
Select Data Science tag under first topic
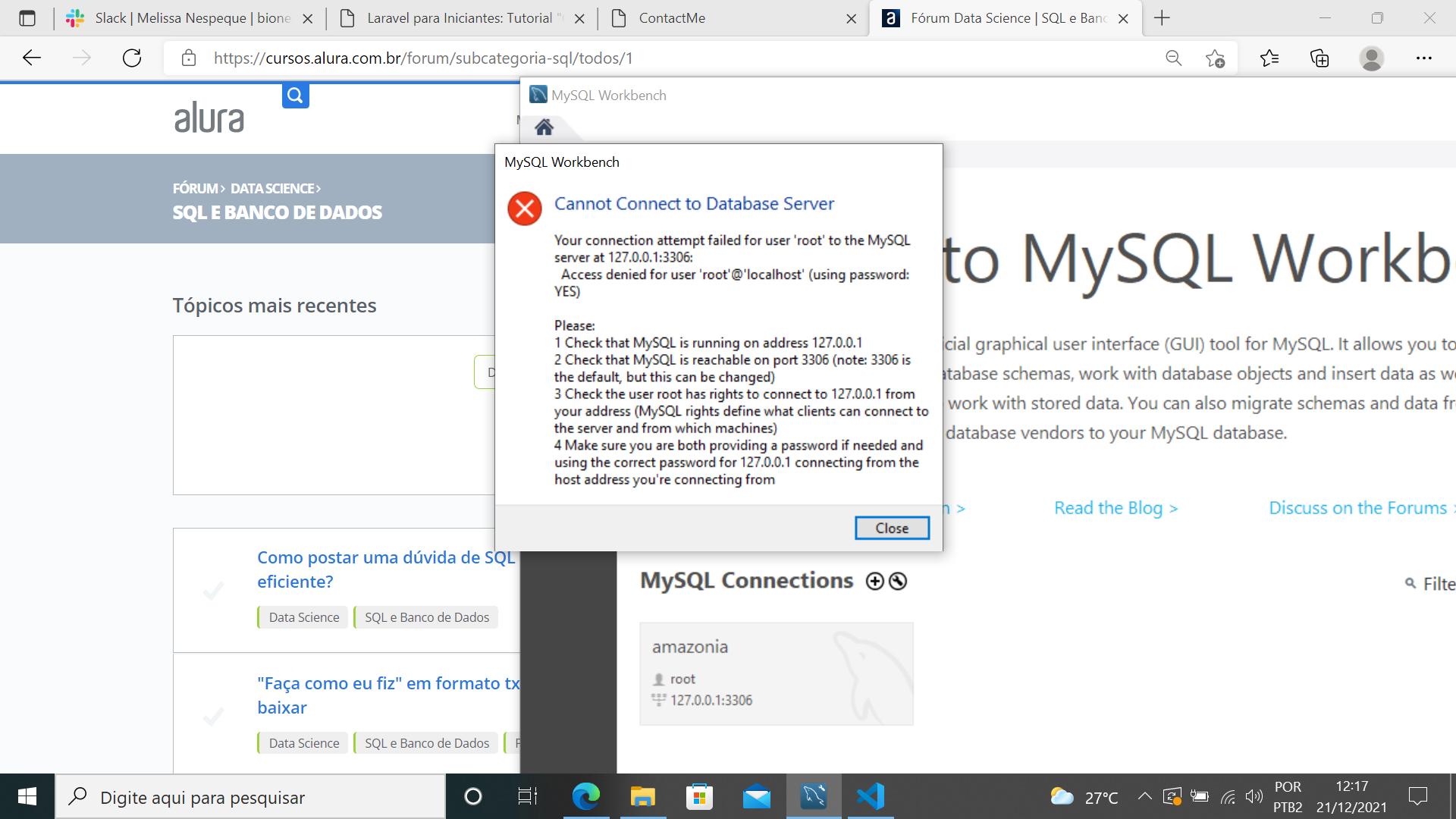[303, 617]
